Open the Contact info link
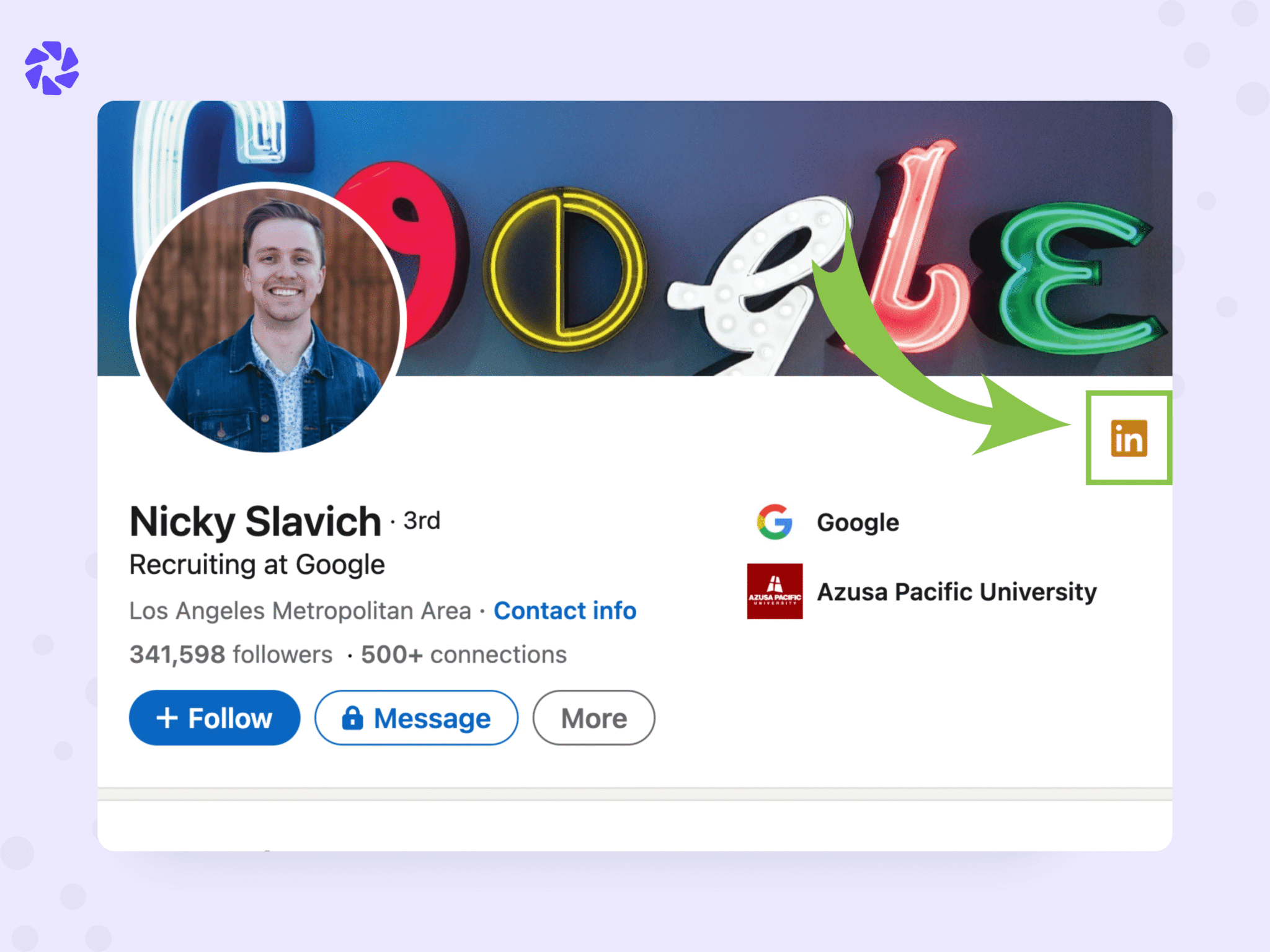The height and width of the screenshot is (952, 1270). [565, 611]
